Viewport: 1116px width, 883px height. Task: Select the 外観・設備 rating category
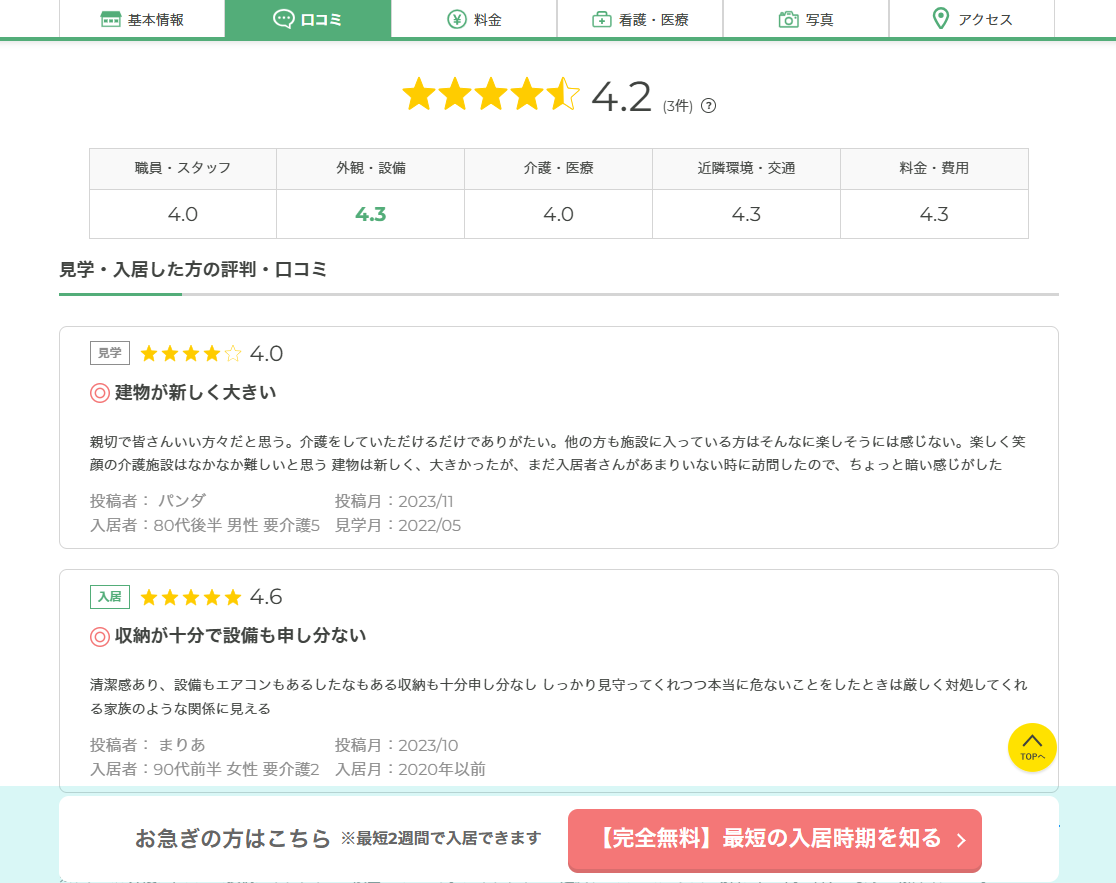370,168
